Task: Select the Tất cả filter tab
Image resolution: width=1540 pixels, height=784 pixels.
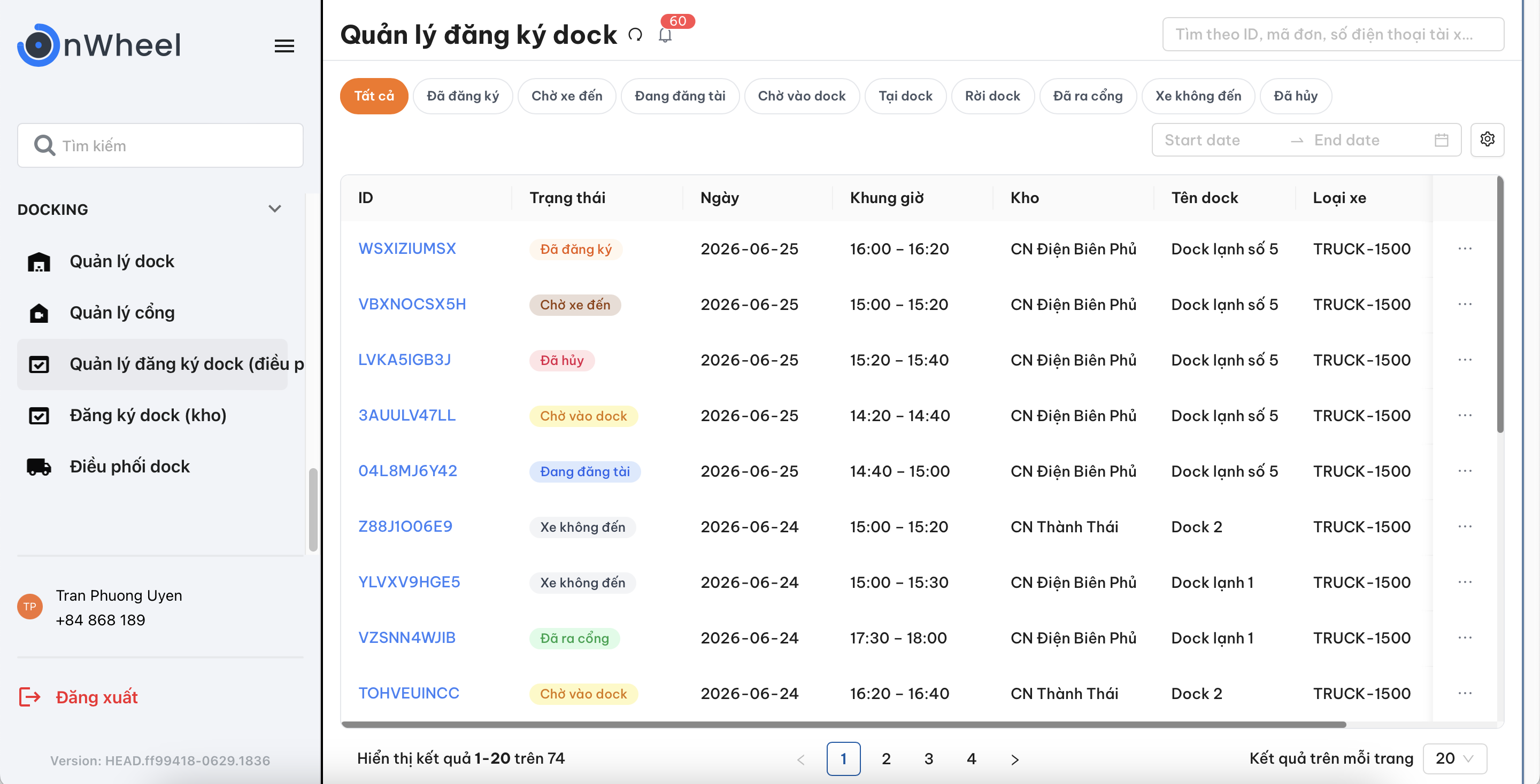Action: [374, 96]
